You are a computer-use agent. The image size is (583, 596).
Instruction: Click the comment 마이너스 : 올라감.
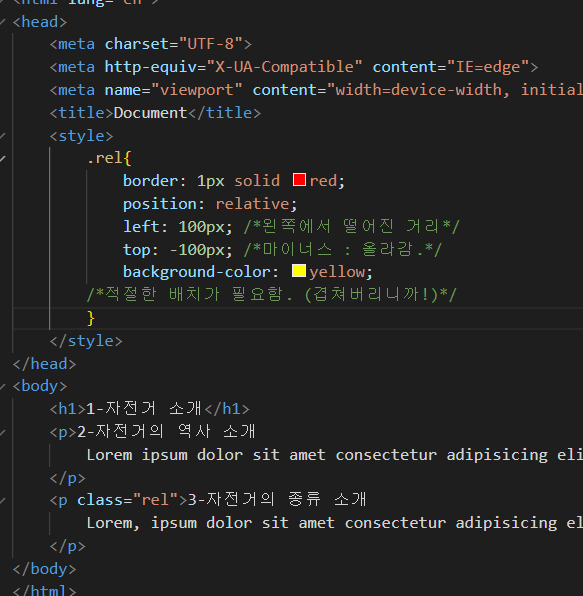(x=342, y=250)
